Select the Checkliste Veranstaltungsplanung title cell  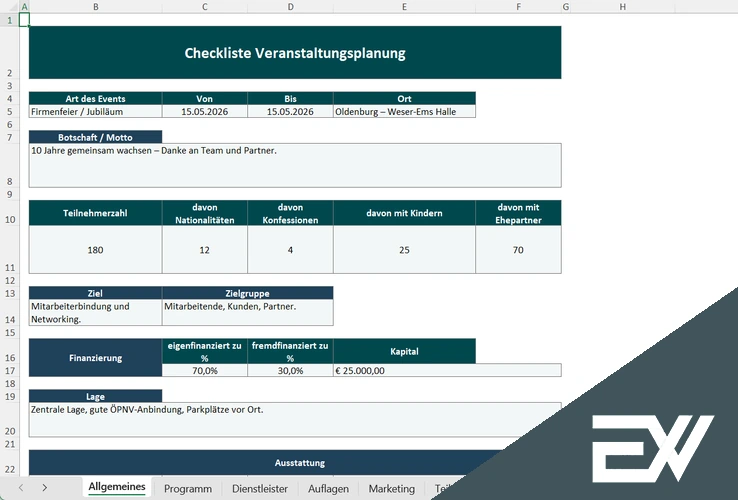pos(295,53)
